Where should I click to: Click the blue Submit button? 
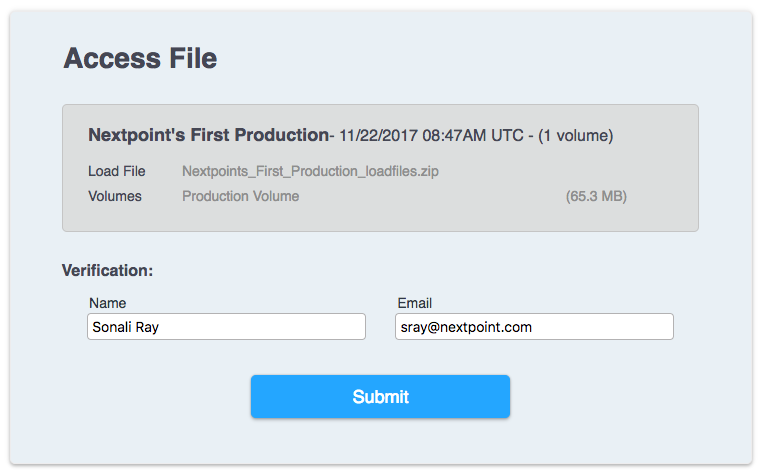(x=380, y=397)
